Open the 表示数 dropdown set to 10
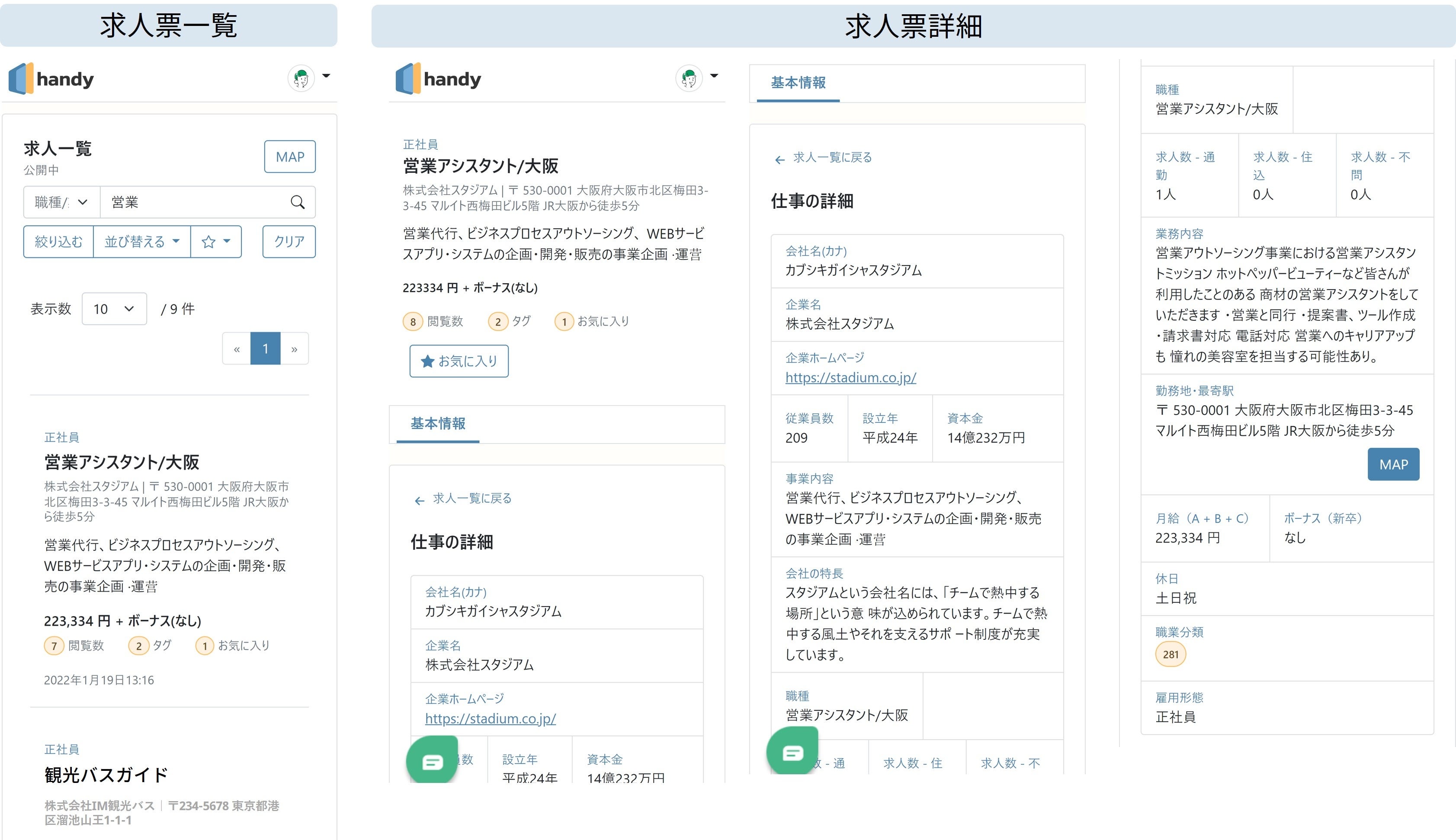 pyautogui.click(x=114, y=309)
